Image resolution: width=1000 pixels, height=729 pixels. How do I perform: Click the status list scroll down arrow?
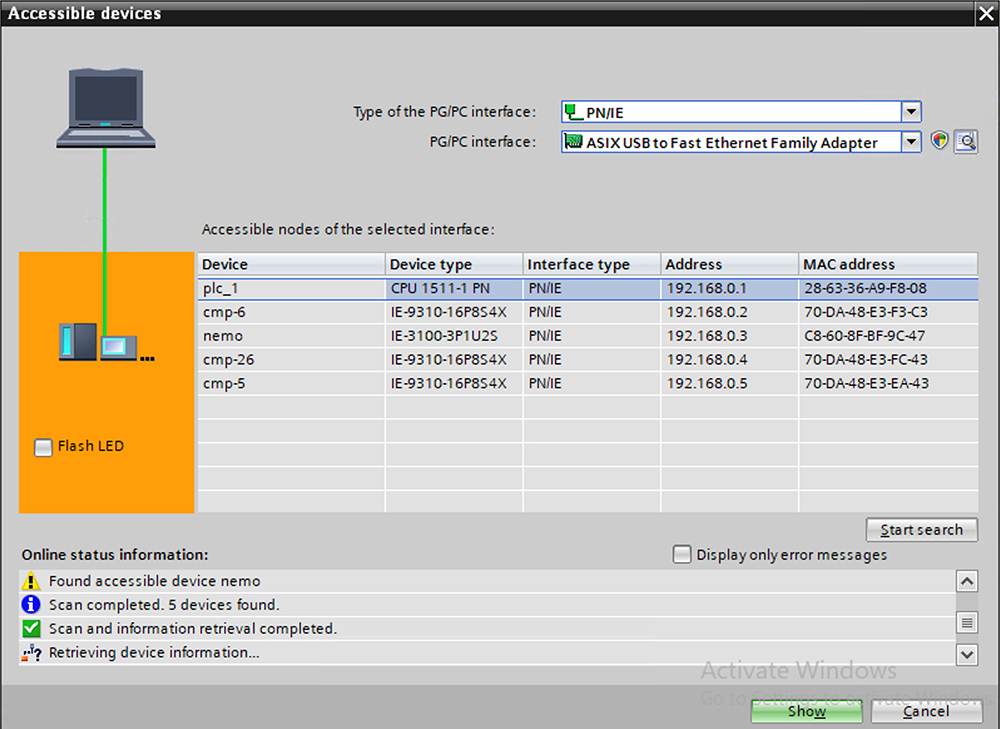pyautogui.click(x=967, y=654)
